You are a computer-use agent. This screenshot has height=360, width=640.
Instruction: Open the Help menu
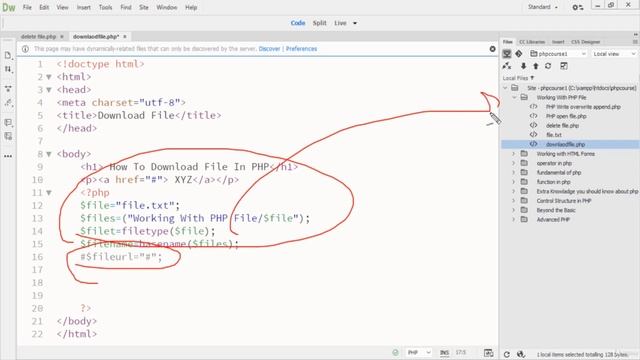(x=191, y=7)
